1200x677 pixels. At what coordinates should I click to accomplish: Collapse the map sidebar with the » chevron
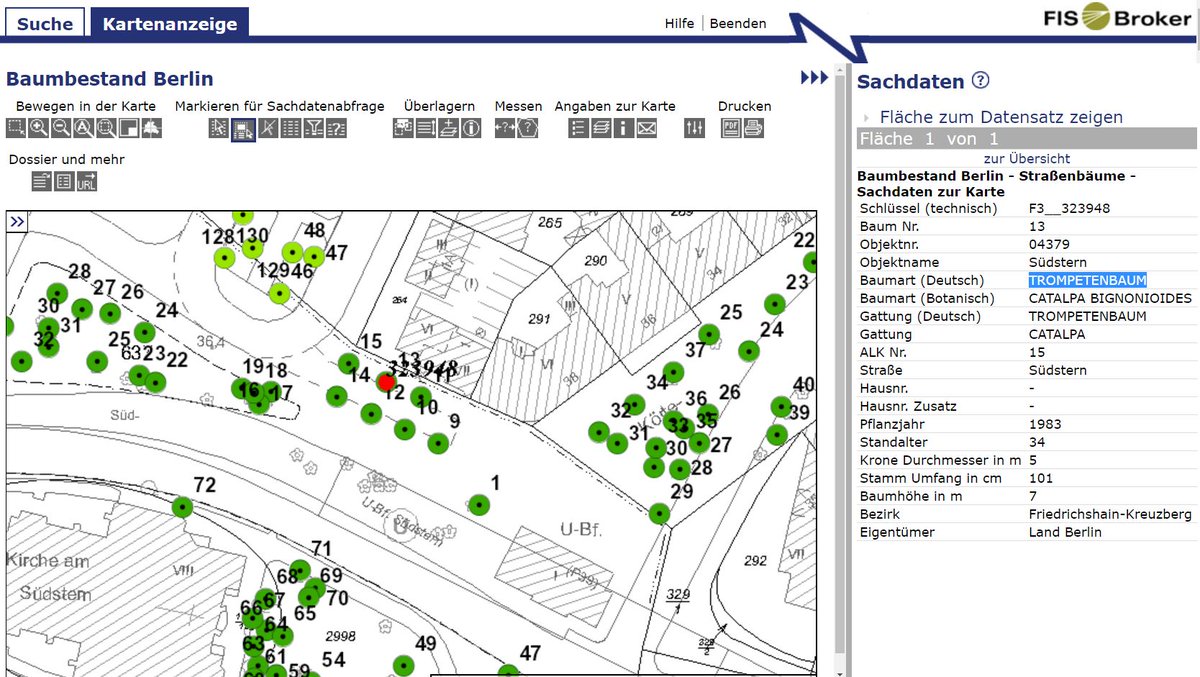click(16, 222)
